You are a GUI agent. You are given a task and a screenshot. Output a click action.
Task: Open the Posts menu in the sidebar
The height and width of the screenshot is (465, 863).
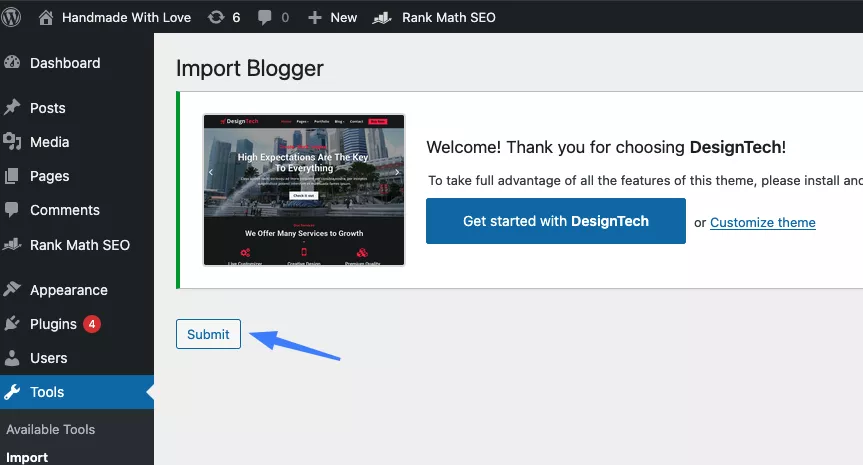[47, 108]
